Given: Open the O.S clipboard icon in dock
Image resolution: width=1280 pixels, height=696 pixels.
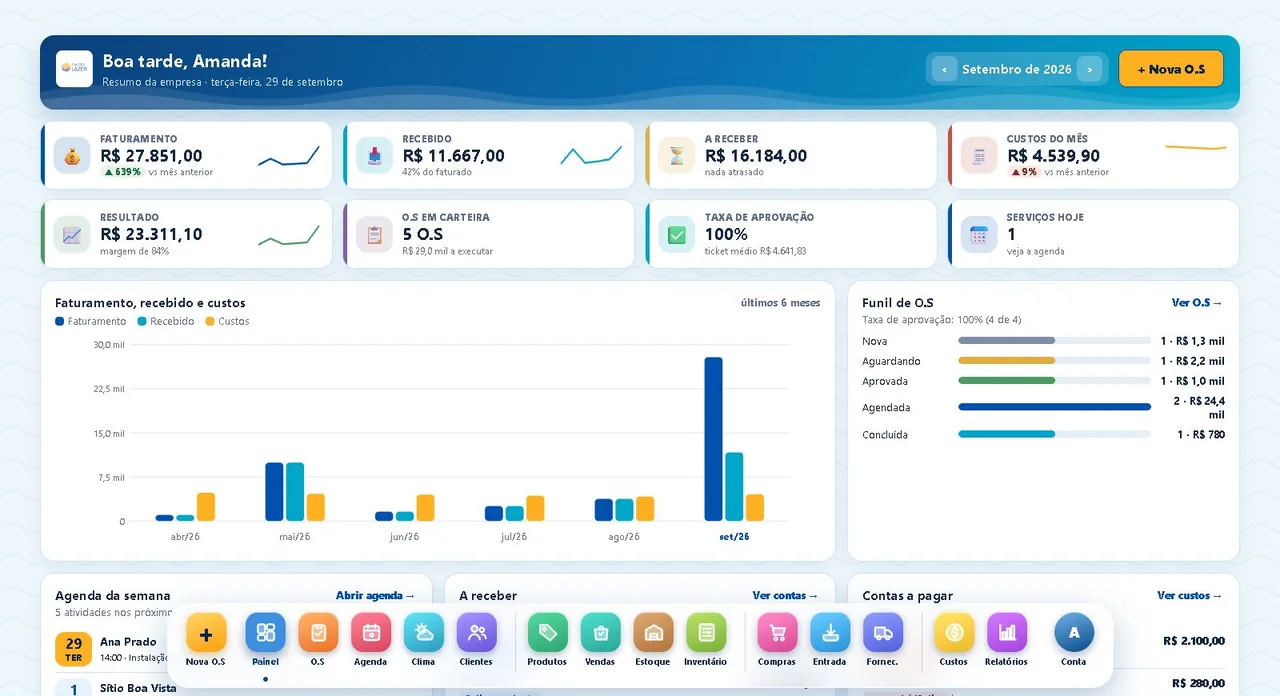Looking at the screenshot, I should point(318,633).
